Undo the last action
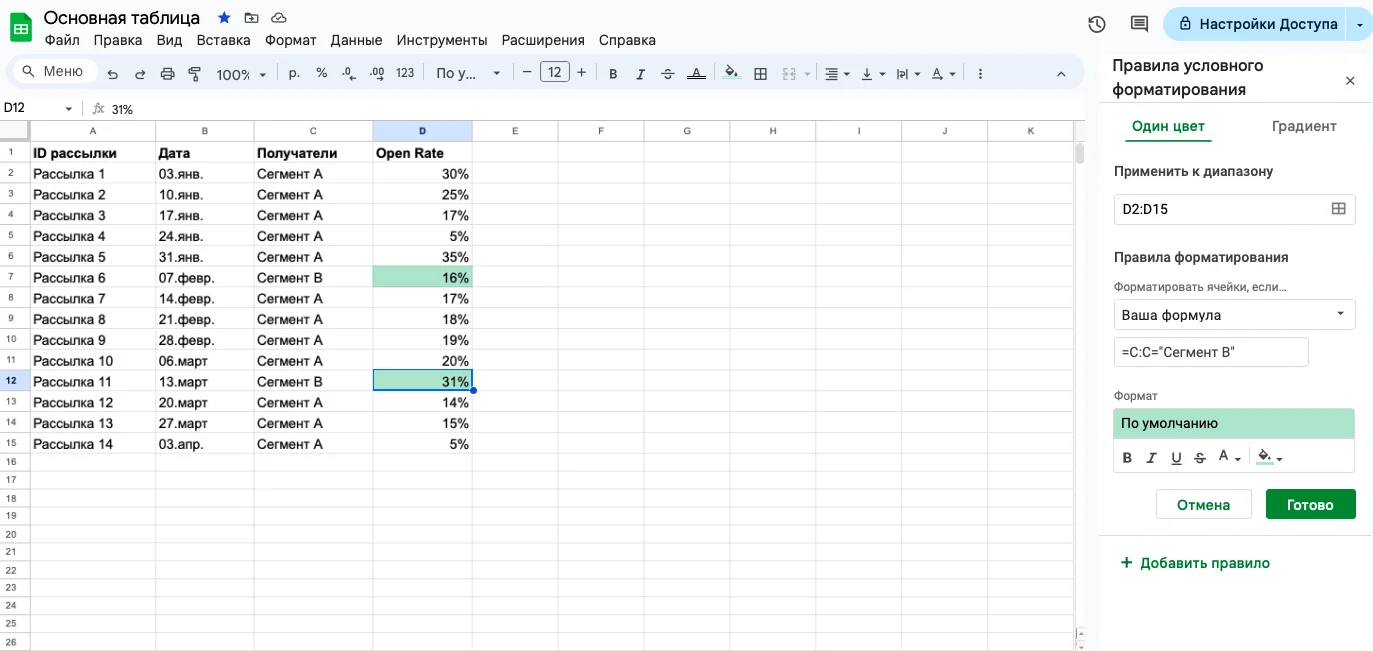The width and height of the screenshot is (1373, 651). pos(113,73)
